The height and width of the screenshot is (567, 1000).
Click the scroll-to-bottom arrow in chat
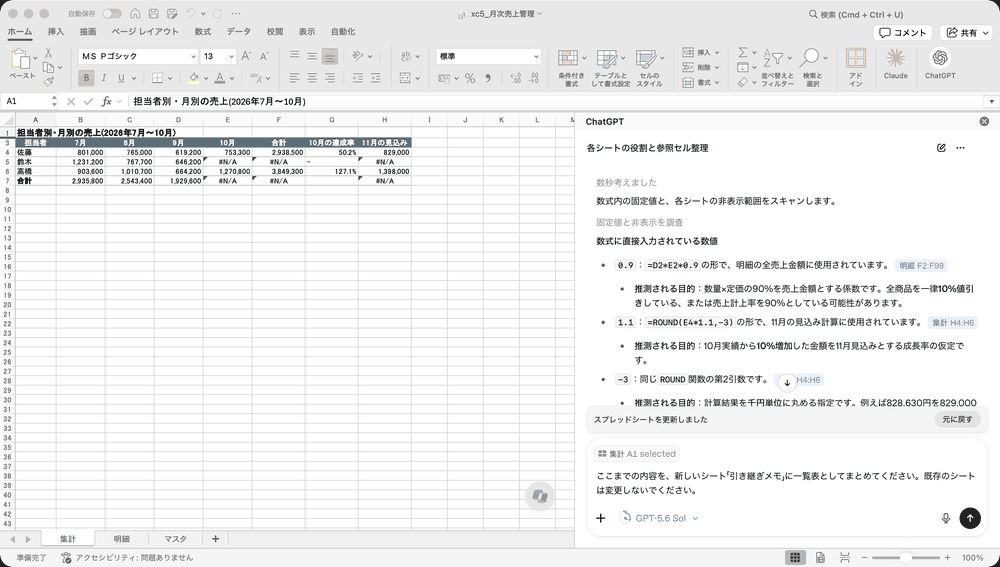pos(787,383)
